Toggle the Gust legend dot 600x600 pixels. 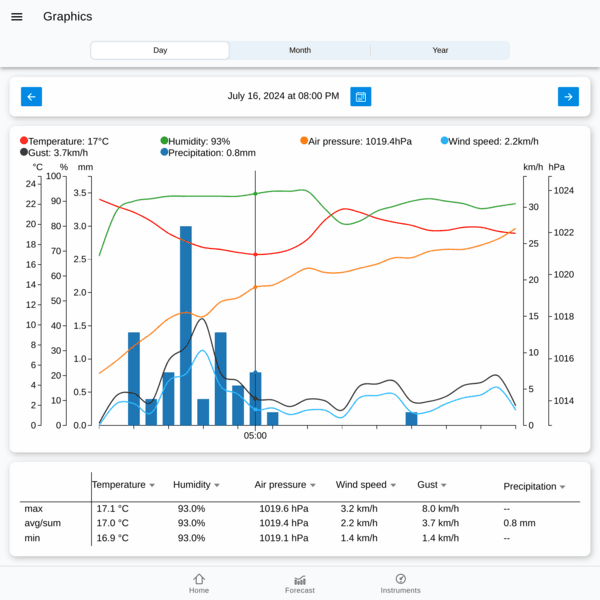(x=24, y=152)
